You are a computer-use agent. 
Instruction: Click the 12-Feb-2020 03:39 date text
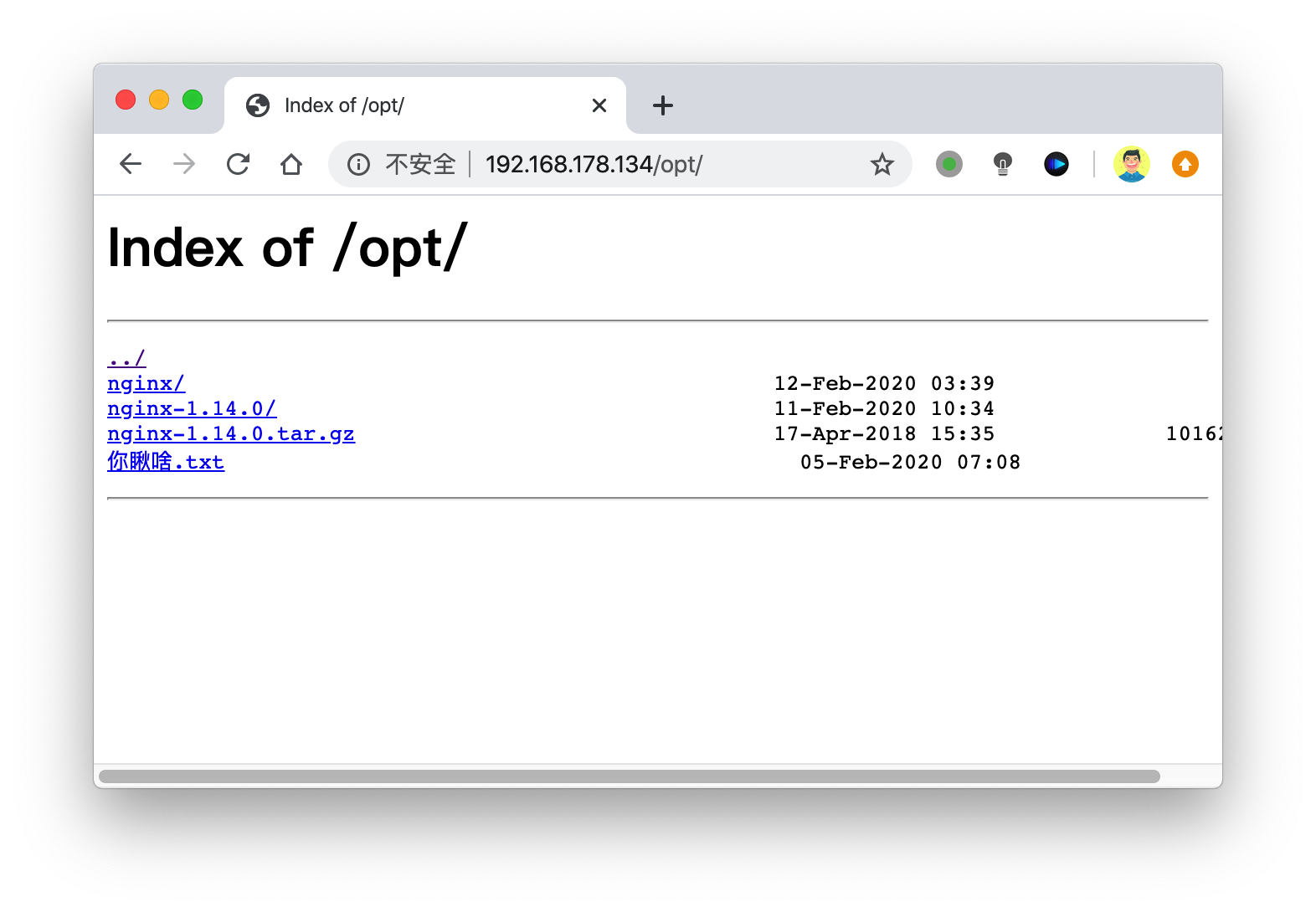(x=884, y=384)
